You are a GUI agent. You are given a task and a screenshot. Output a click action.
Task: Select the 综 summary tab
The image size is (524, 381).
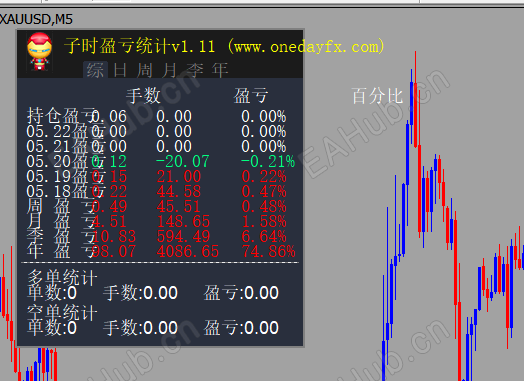(x=95, y=70)
